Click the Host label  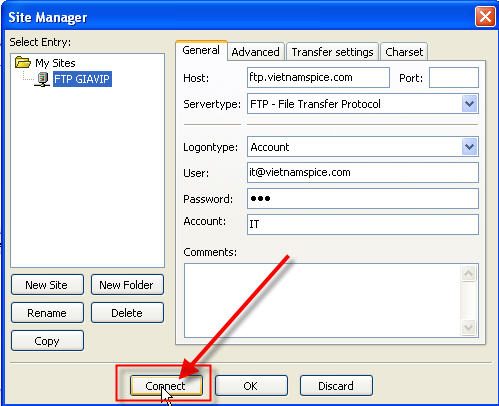tap(196, 78)
